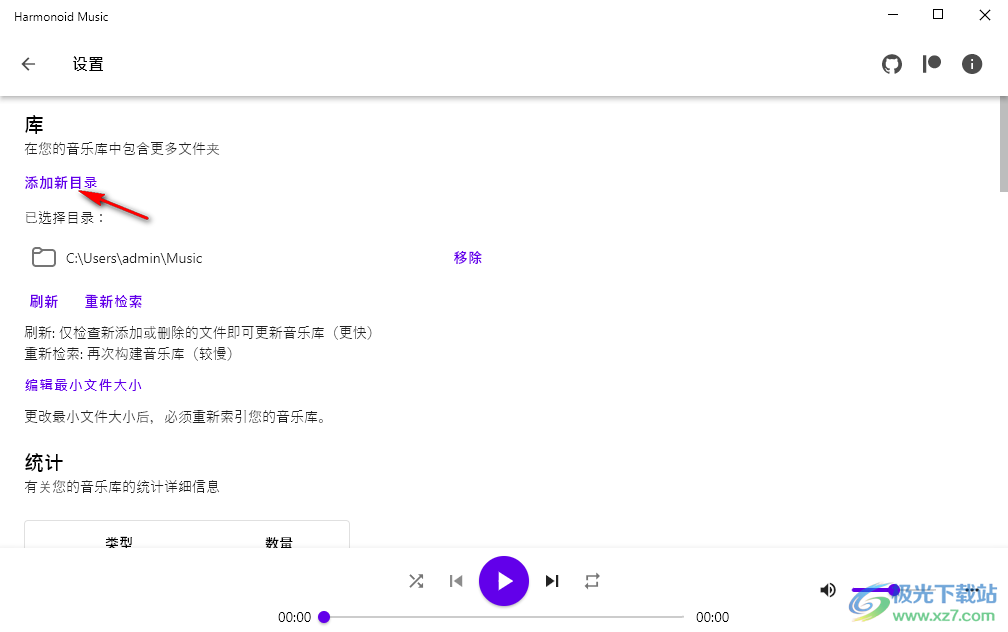Start playback with play button
1008x632 pixels.
pyautogui.click(x=504, y=581)
